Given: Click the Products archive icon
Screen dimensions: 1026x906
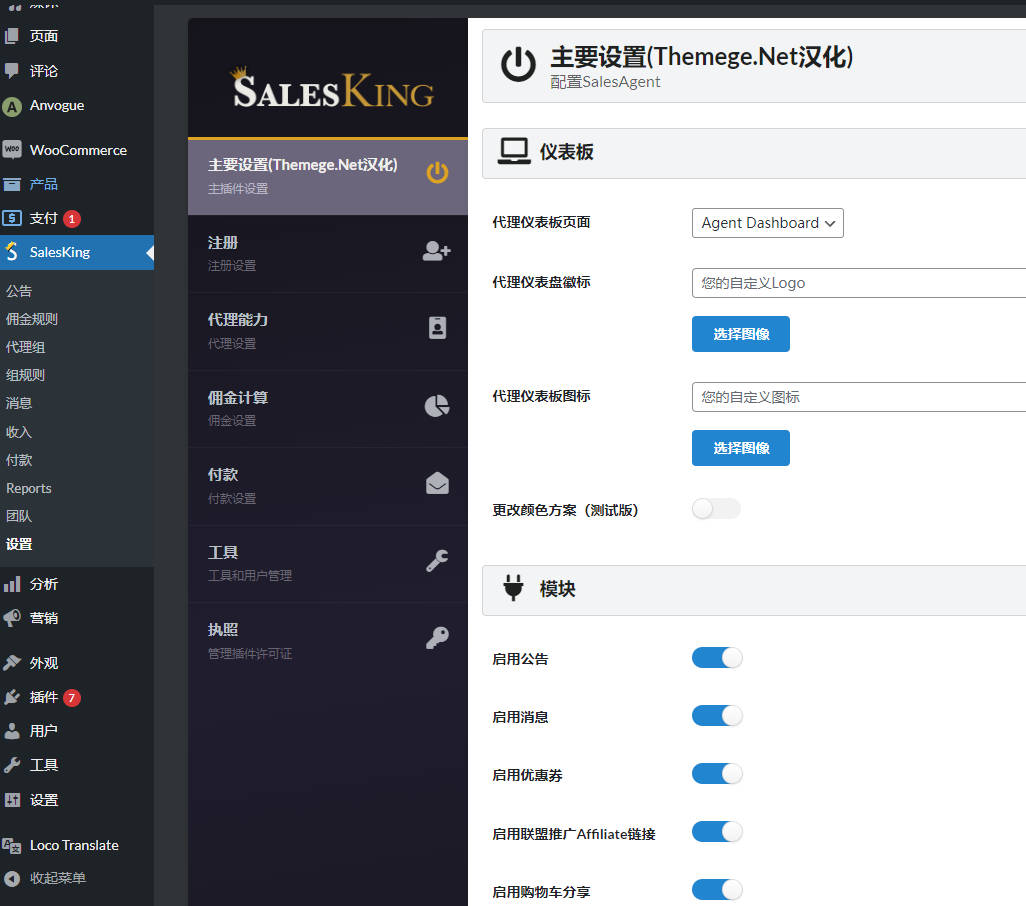Looking at the screenshot, I should [x=12, y=184].
